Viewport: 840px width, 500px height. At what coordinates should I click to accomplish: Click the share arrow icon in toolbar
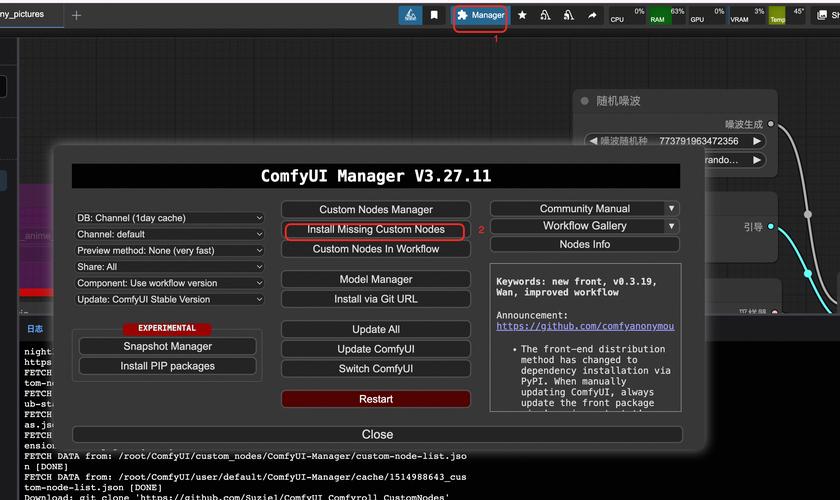[592, 16]
